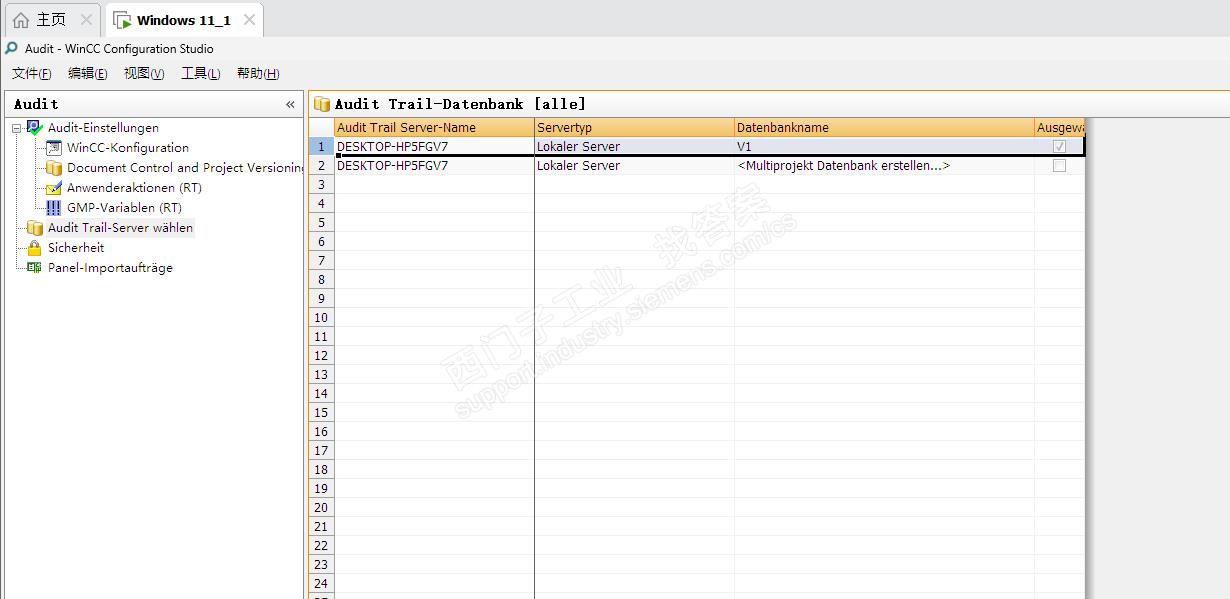Open the 工具(L) menu
Screen dimensions: 1230x599
(201, 74)
